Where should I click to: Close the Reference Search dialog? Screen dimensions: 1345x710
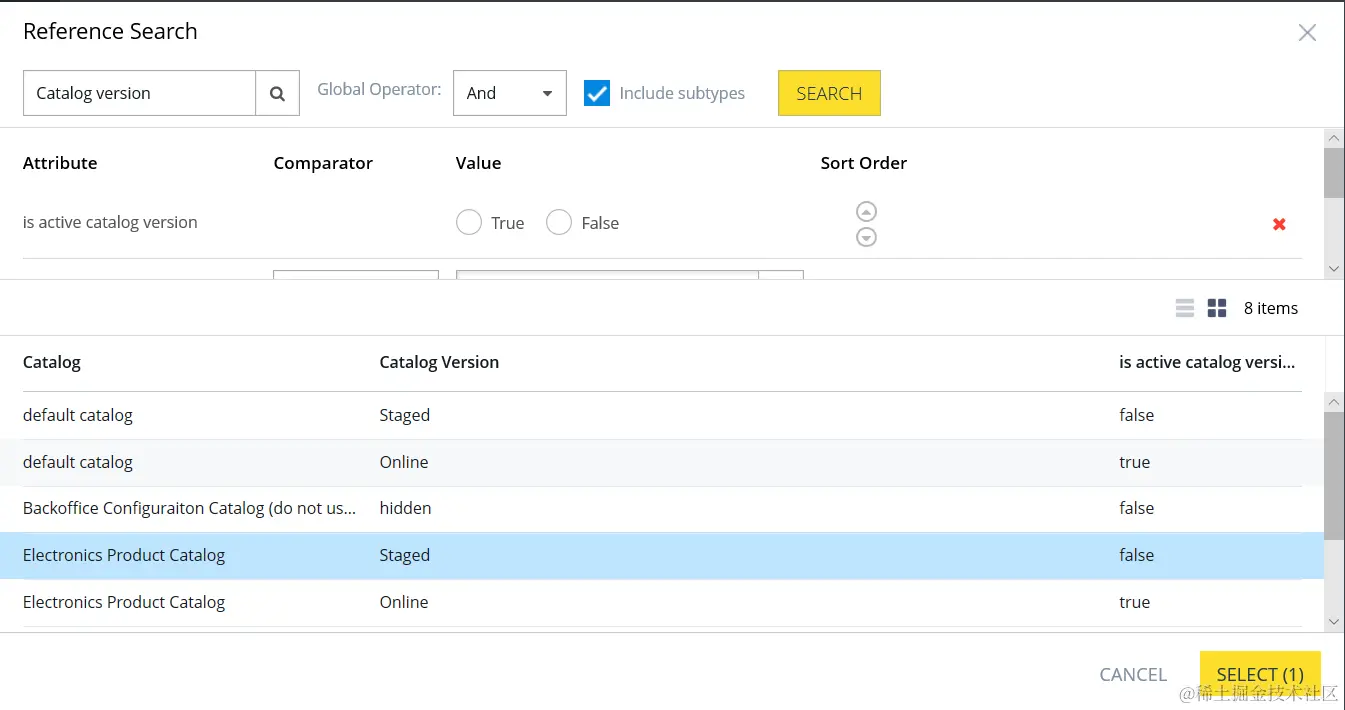pos(1307,33)
